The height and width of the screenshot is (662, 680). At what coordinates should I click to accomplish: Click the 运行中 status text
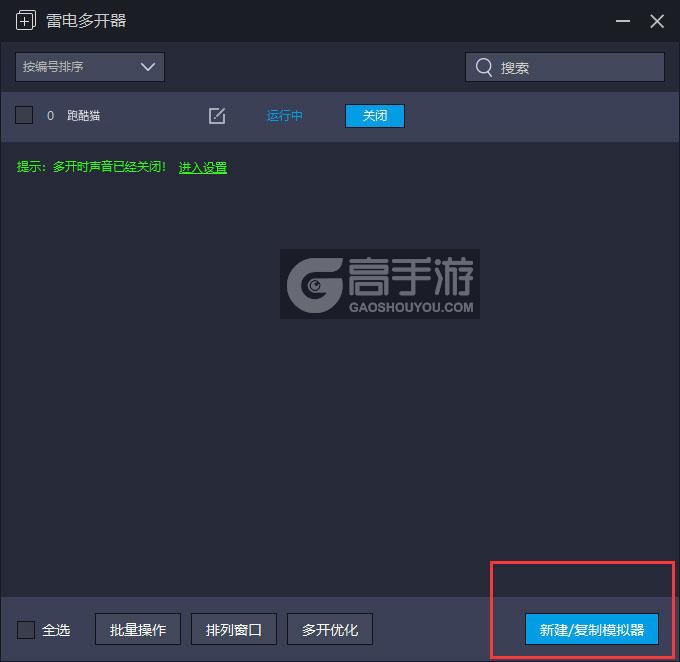click(x=284, y=116)
